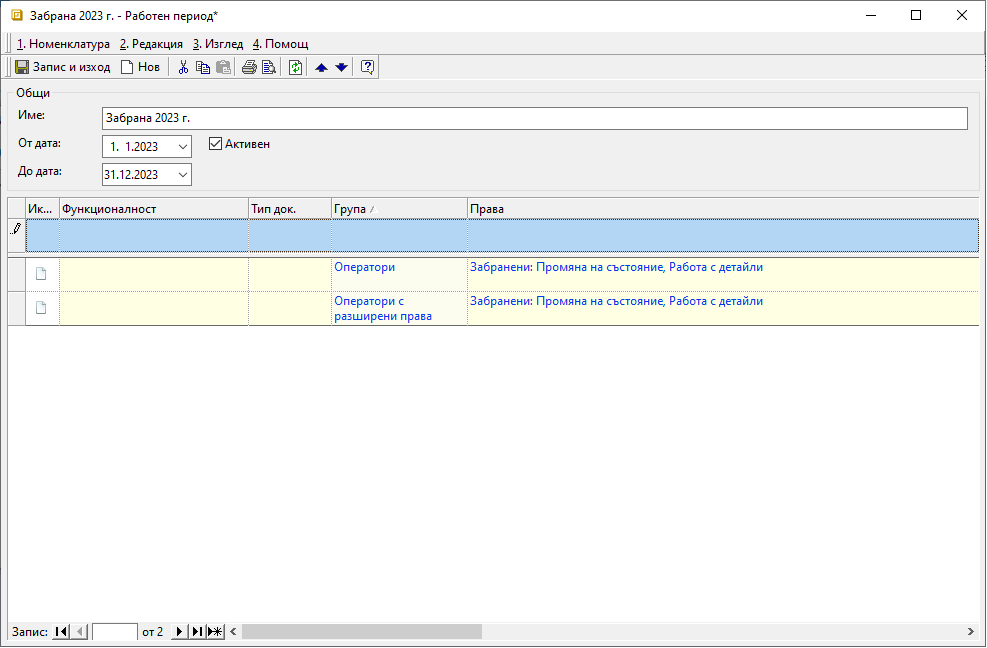
Task: Click the green Refresh icon
Action: [x=295, y=67]
